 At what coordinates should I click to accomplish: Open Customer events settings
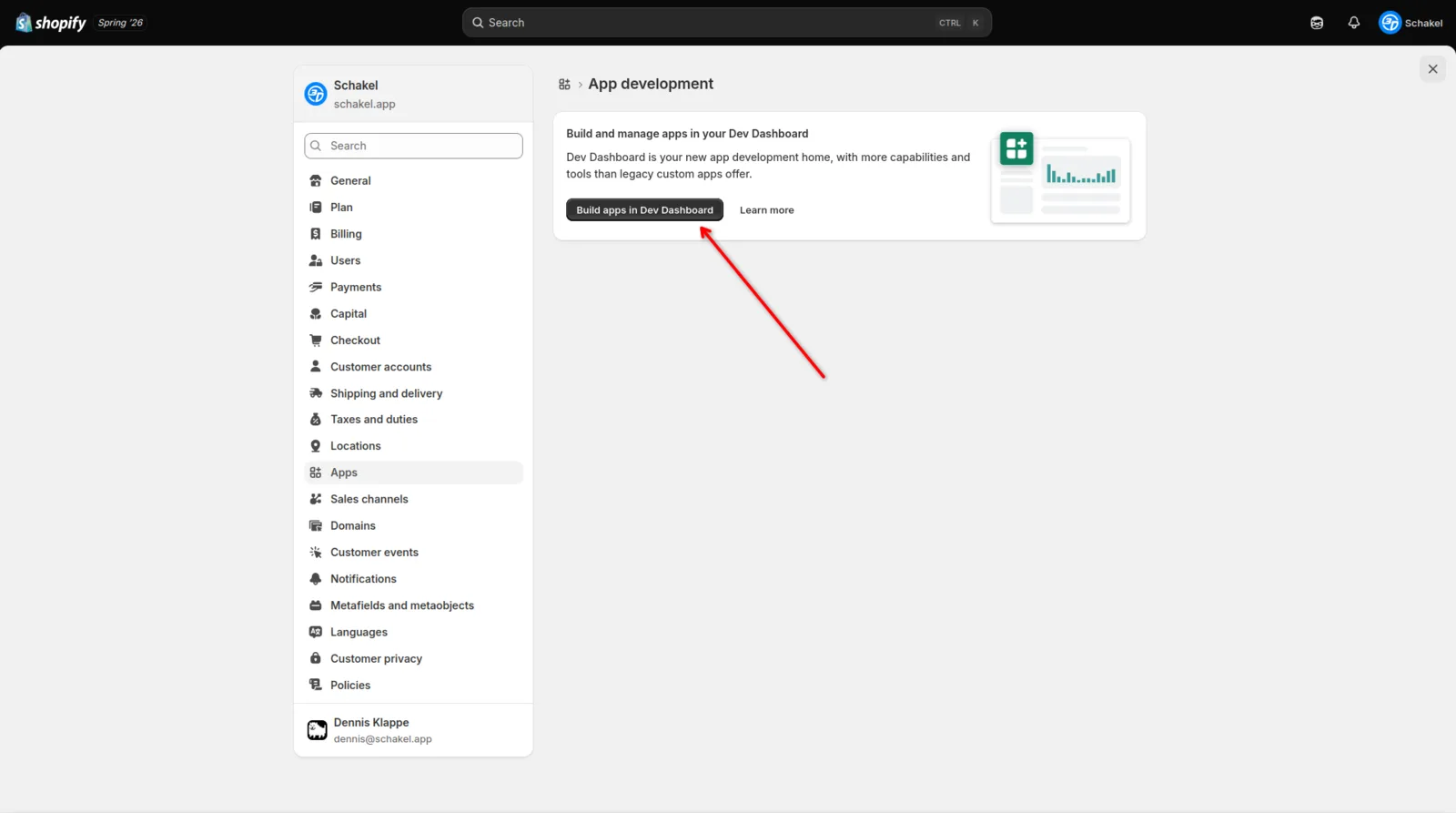click(413, 553)
